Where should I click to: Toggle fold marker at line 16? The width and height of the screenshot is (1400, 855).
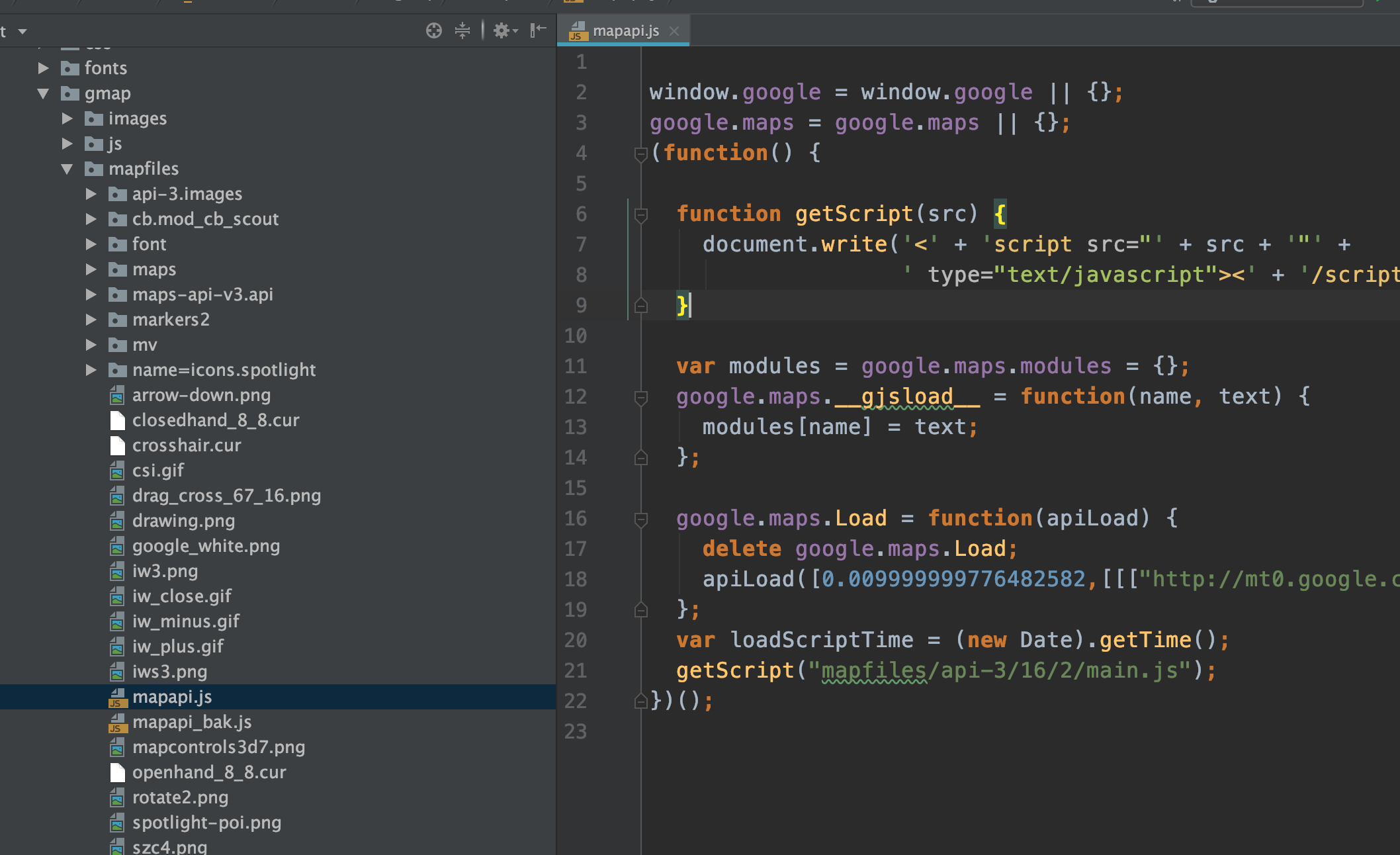click(x=640, y=519)
